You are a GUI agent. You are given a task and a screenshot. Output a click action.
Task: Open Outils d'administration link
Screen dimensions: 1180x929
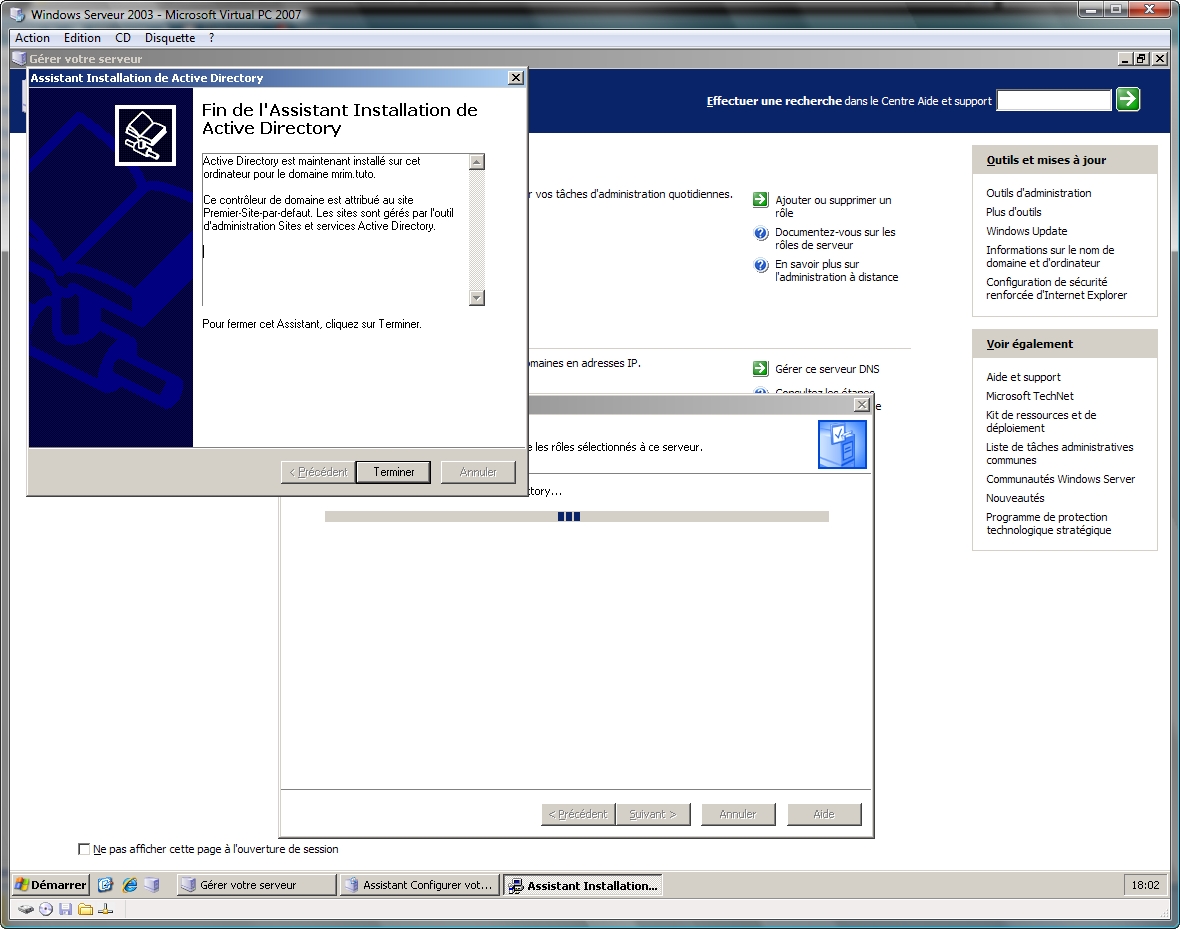coord(1039,193)
